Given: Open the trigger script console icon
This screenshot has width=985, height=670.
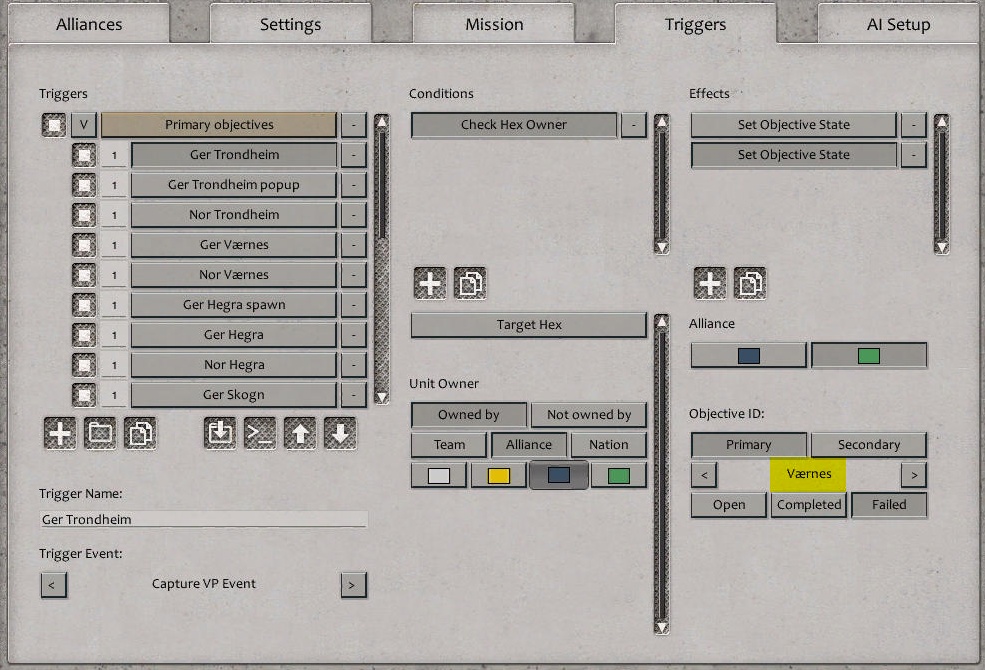Looking at the screenshot, I should 260,433.
